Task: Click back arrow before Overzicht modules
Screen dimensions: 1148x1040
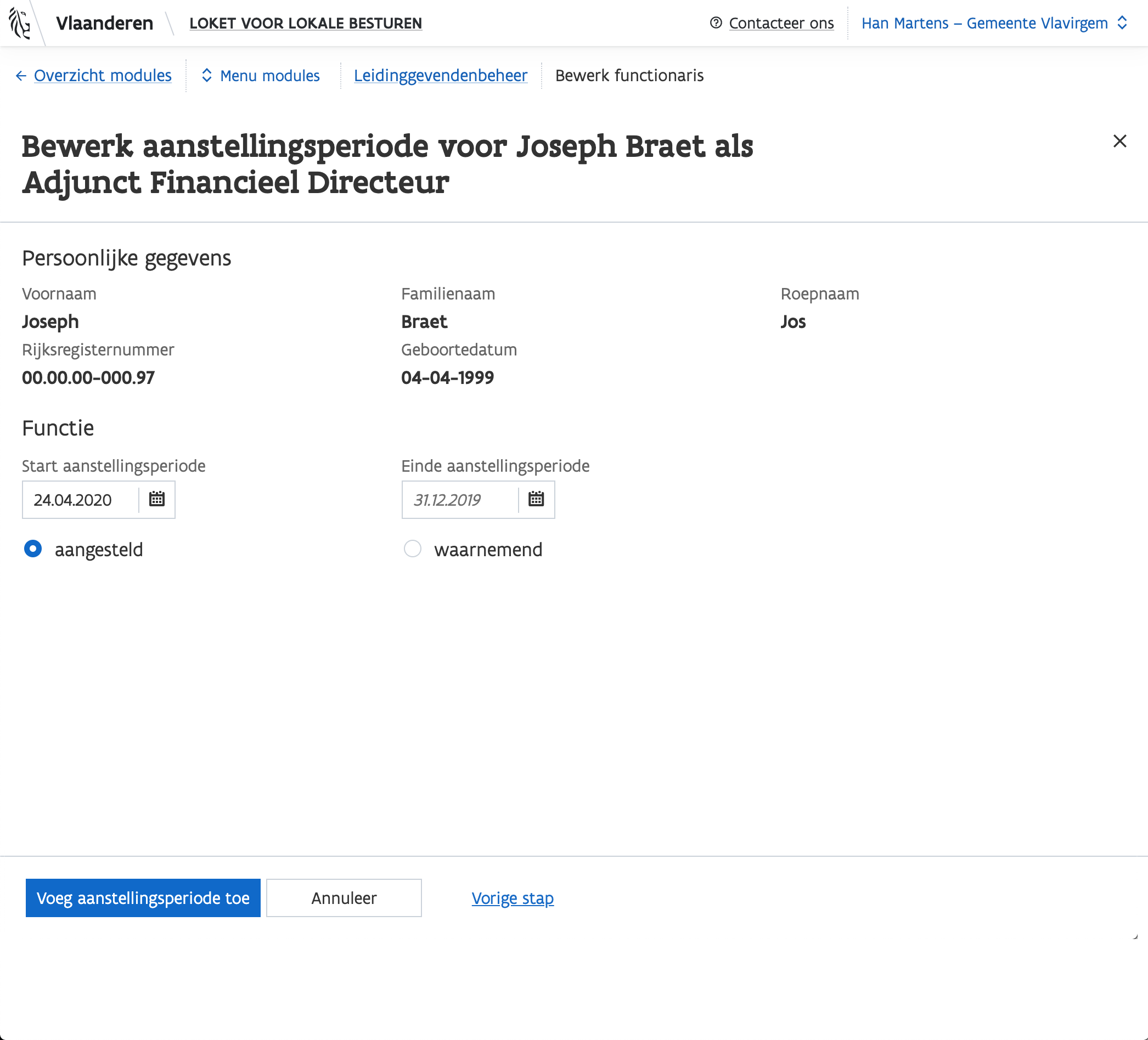Action: point(21,76)
